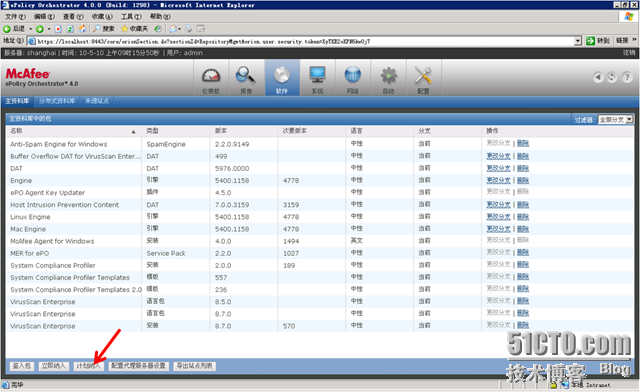Select the McAfee Agent for Windows row name

click(52, 241)
